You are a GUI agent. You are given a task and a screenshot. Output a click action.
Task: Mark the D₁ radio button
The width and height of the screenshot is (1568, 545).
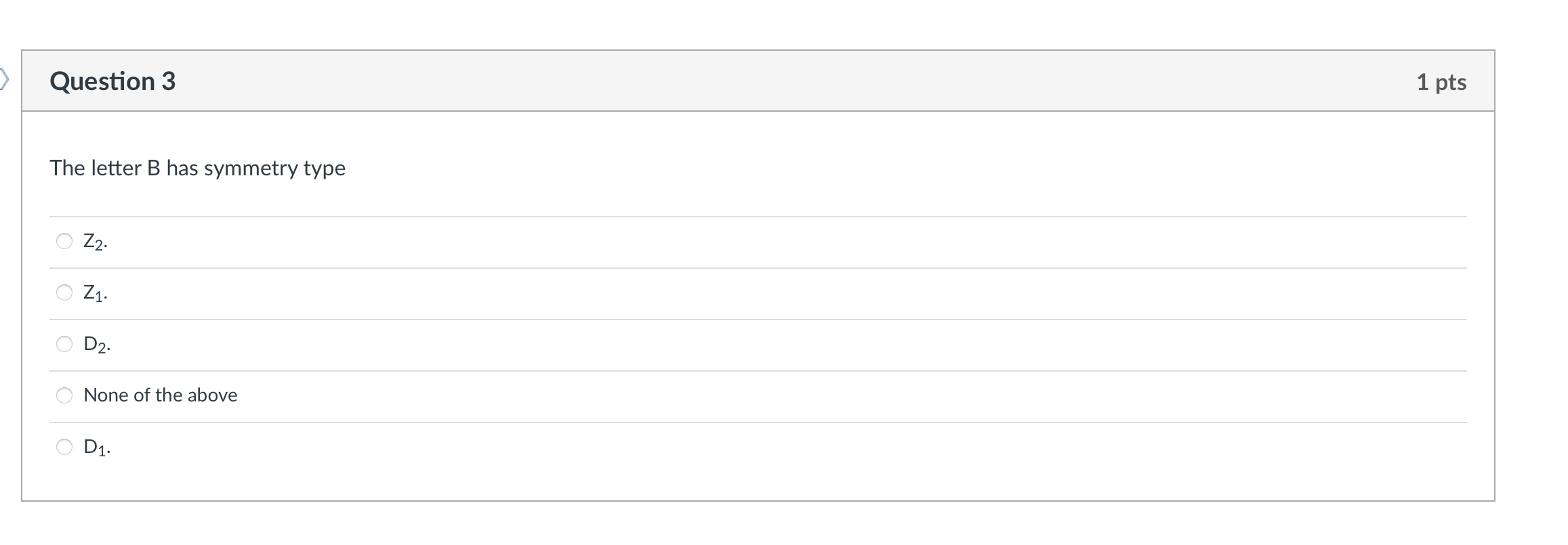click(x=64, y=447)
